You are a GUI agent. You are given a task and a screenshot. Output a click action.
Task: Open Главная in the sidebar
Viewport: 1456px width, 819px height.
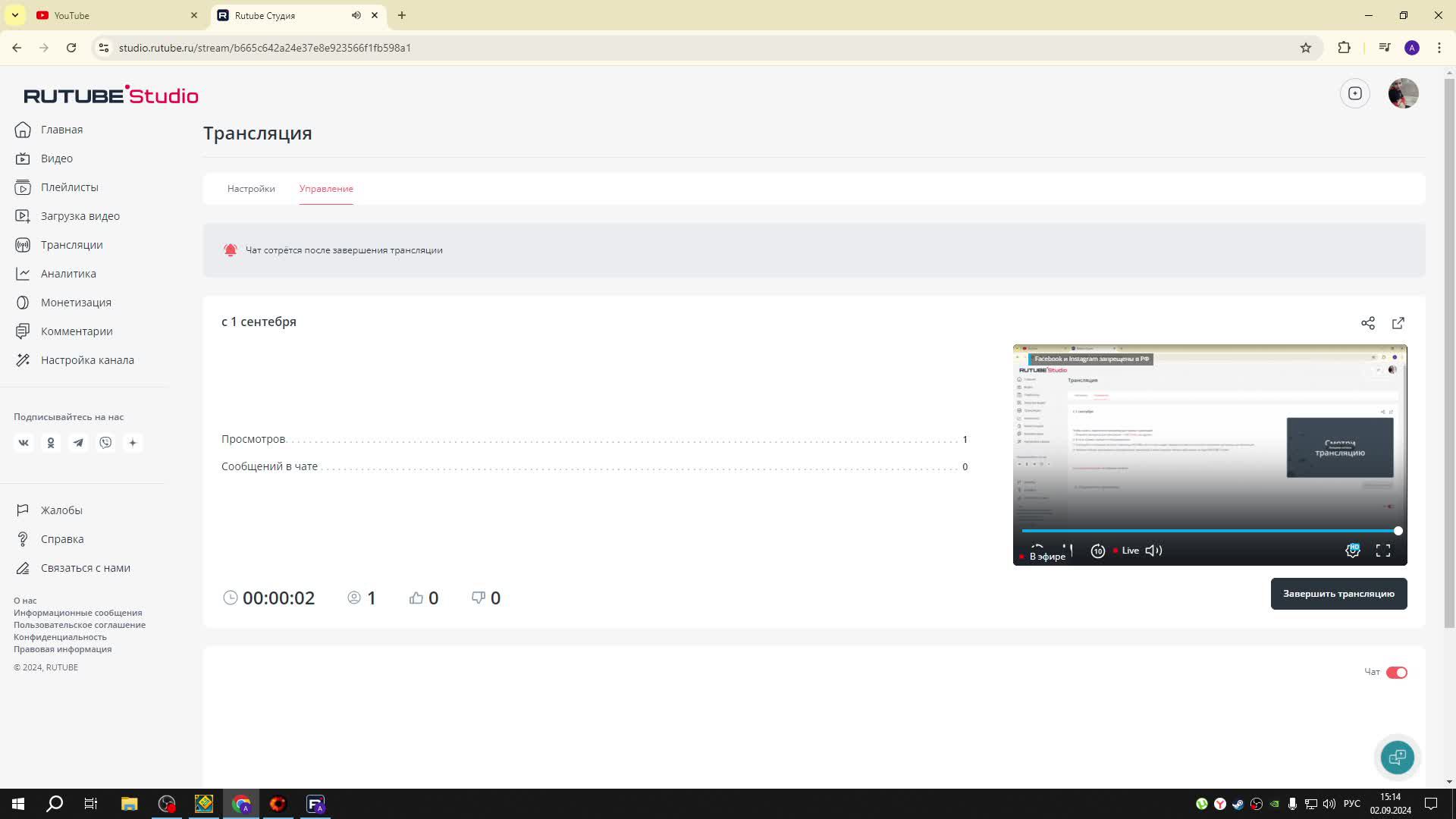click(49, 130)
